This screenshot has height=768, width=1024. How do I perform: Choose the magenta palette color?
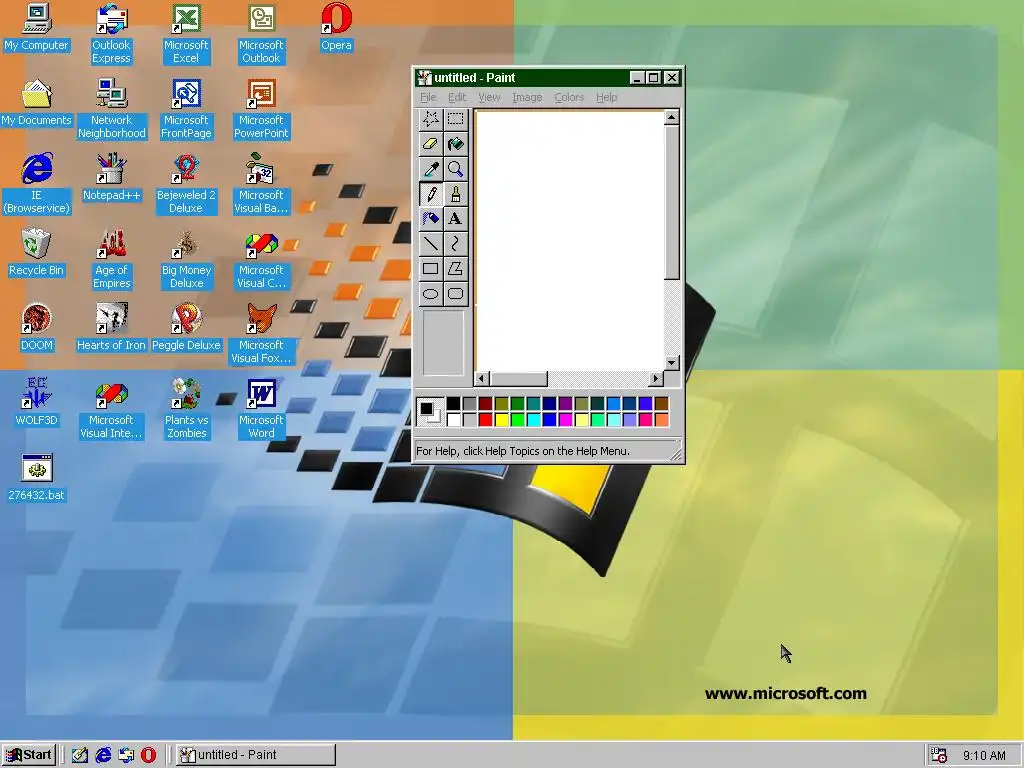click(x=566, y=419)
